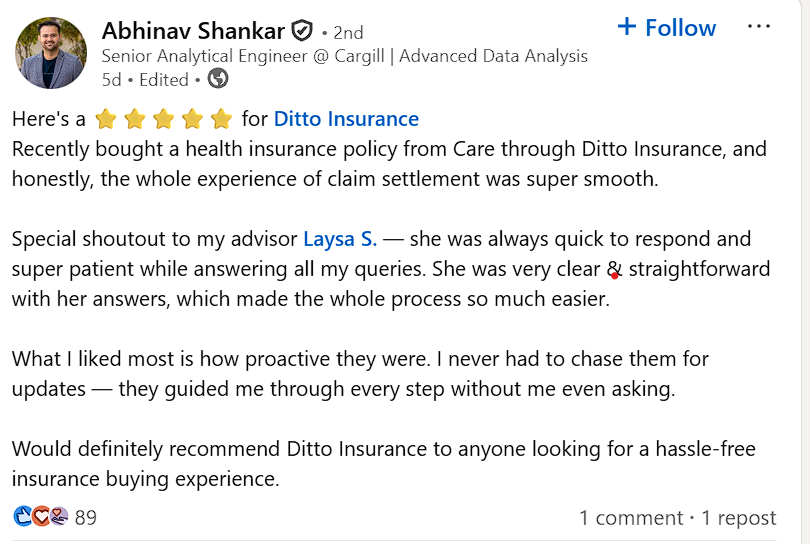
Task: Click the first star emoji
Action: [x=105, y=120]
